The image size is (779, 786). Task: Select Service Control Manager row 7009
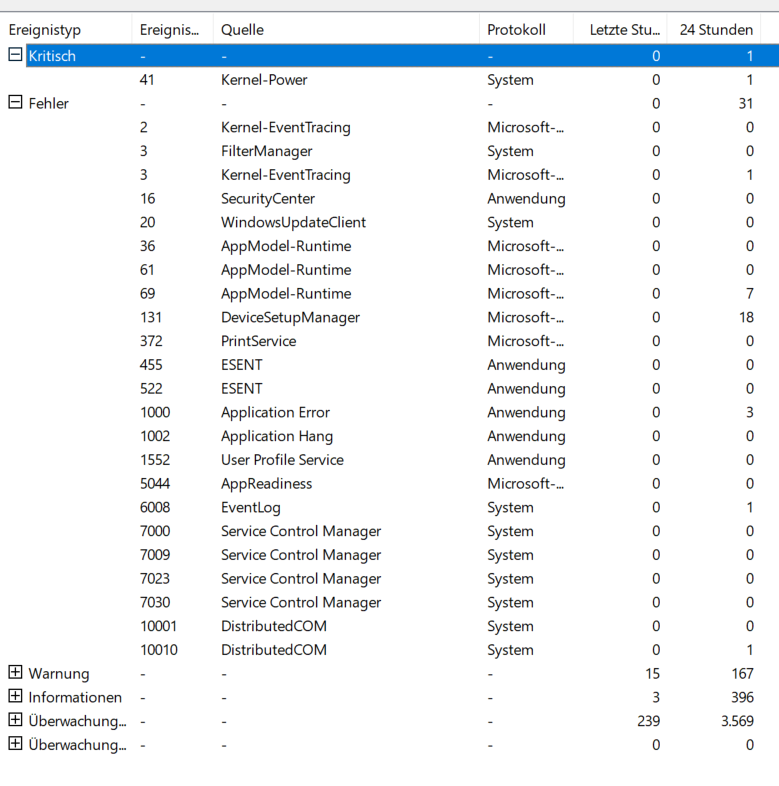[x=390, y=555]
